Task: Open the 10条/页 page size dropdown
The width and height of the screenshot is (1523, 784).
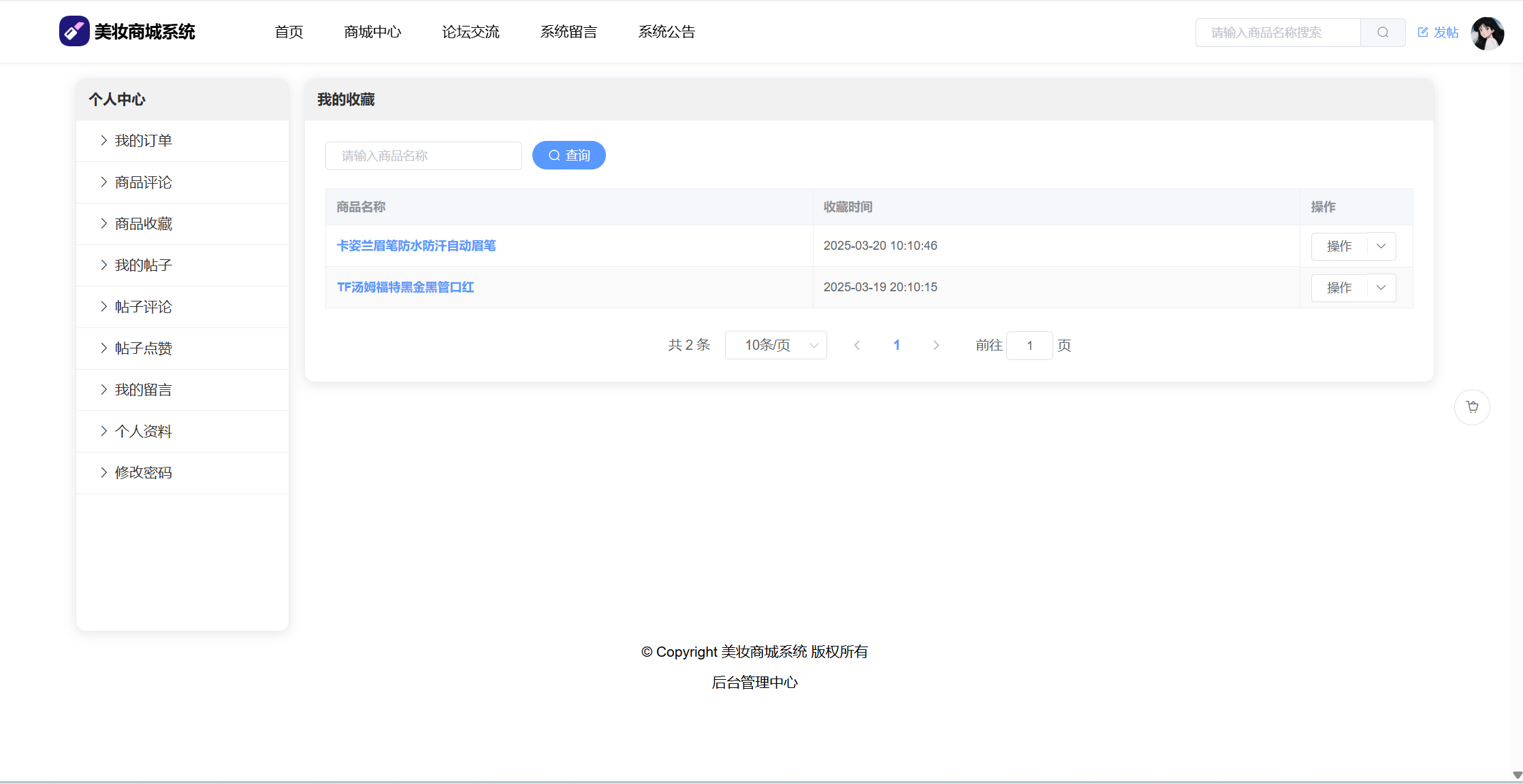Action: 775,346
